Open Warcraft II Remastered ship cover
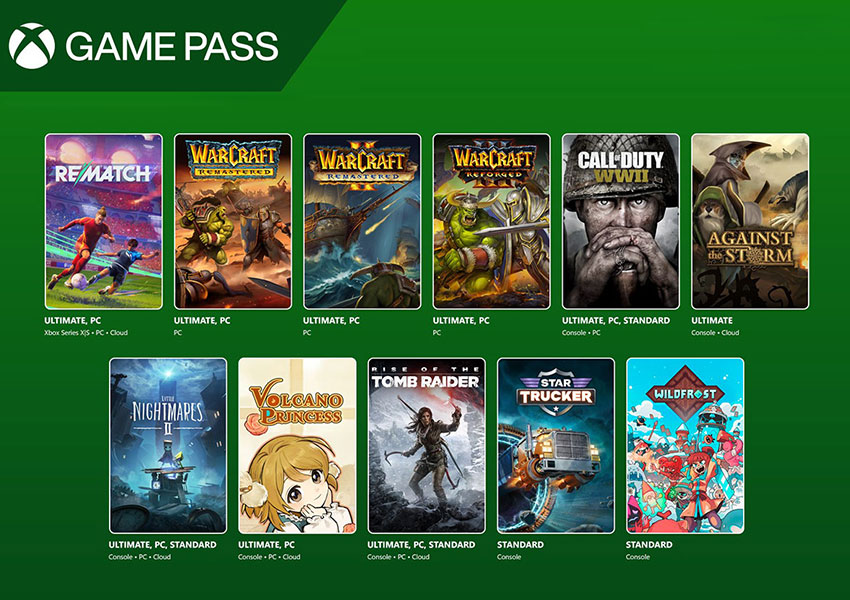Viewport: 850px width, 600px height. click(362, 222)
